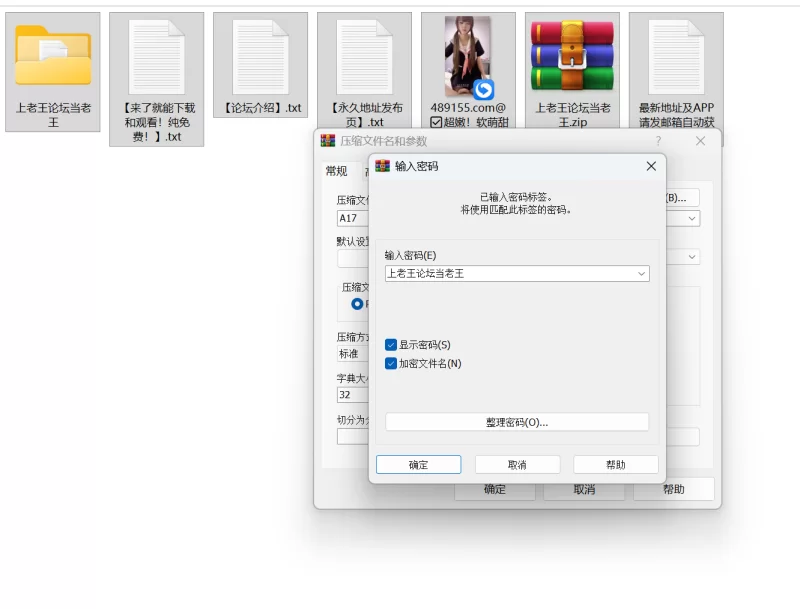Open the 默认设置 profile dropdown arrow
This screenshot has height=609, width=800.
[692, 257]
